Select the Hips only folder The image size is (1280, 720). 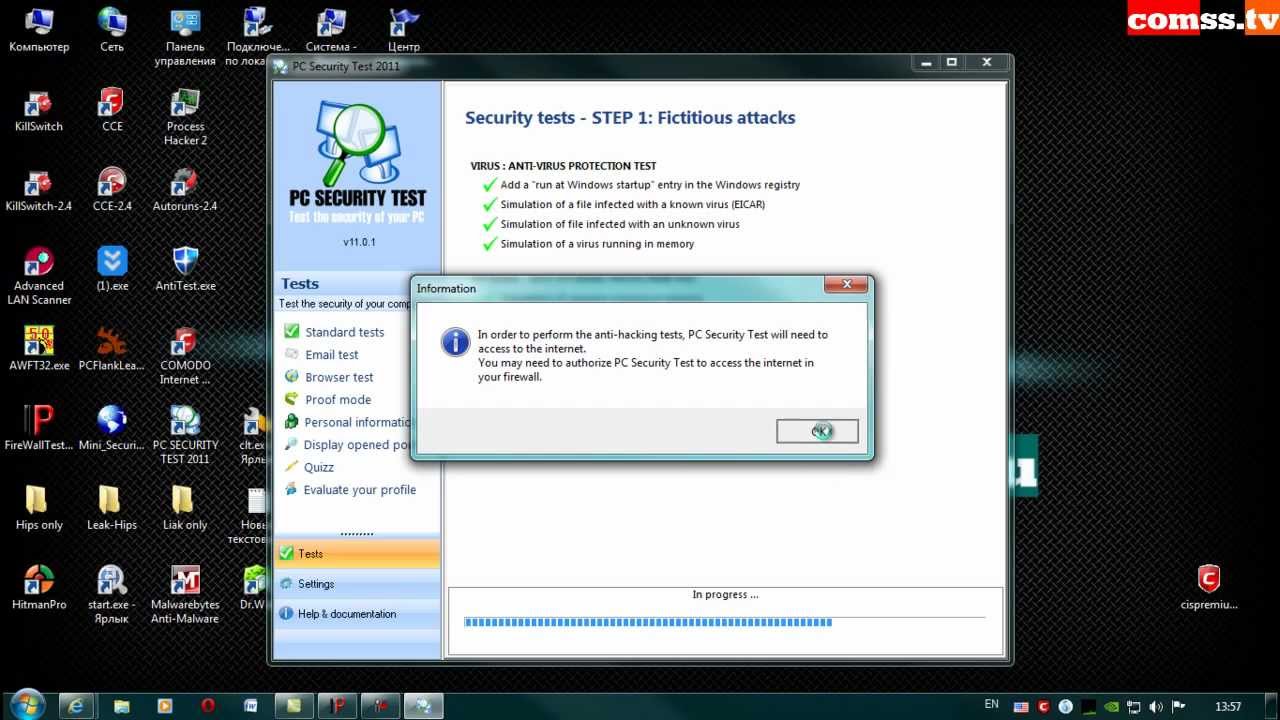39,508
